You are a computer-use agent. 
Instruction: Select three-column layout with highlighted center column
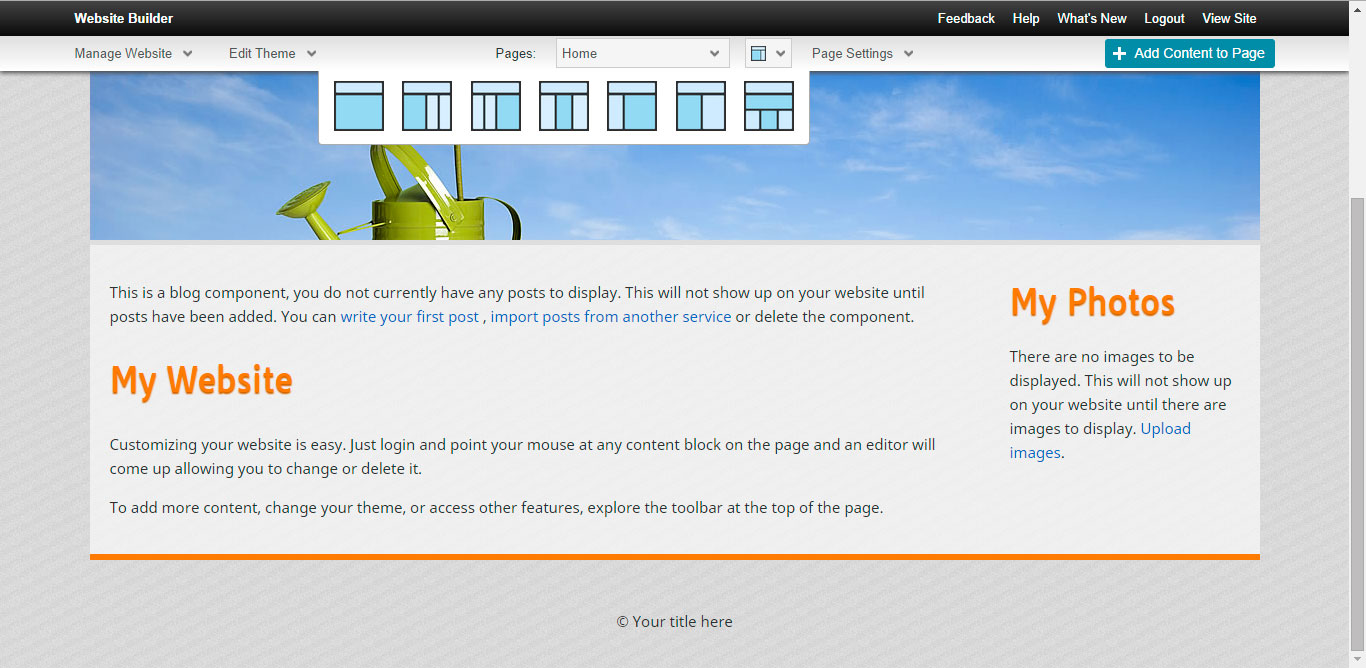pos(564,106)
